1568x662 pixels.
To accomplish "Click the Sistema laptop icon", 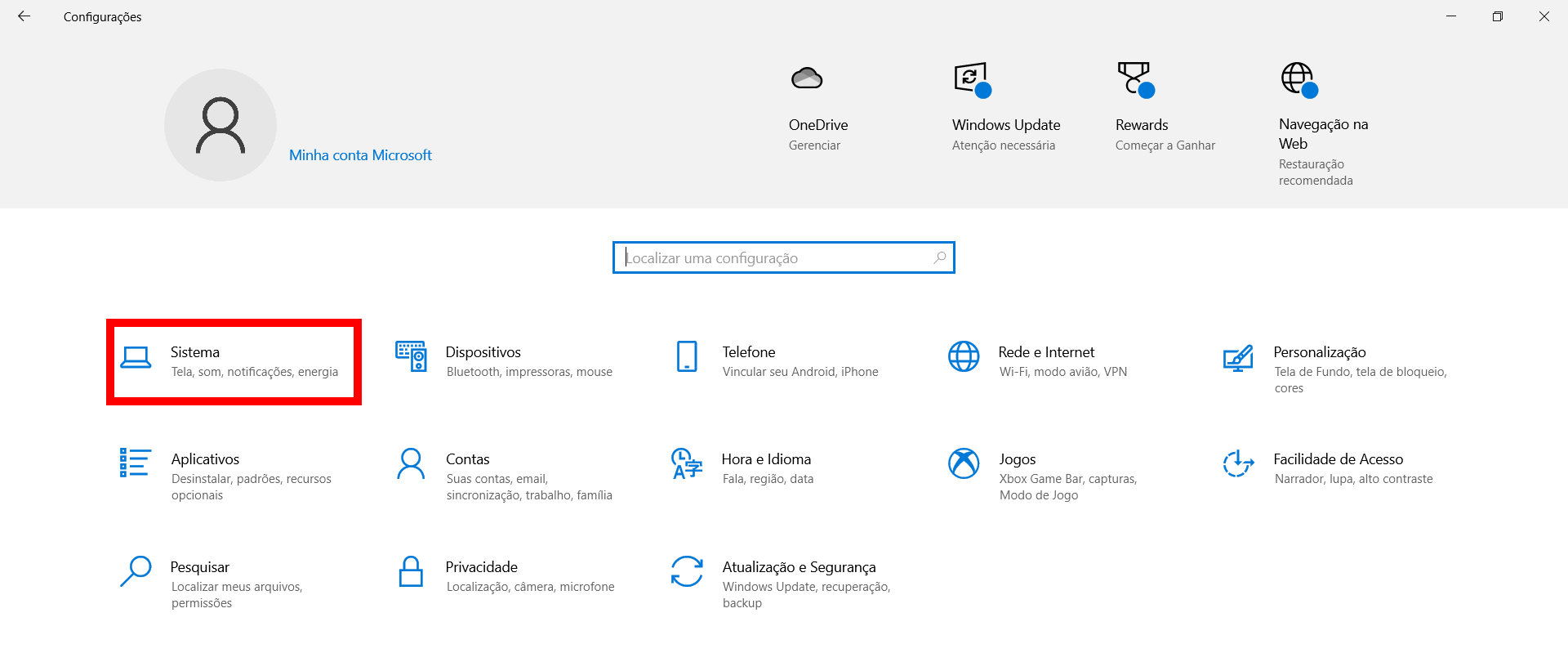I will [136, 358].
